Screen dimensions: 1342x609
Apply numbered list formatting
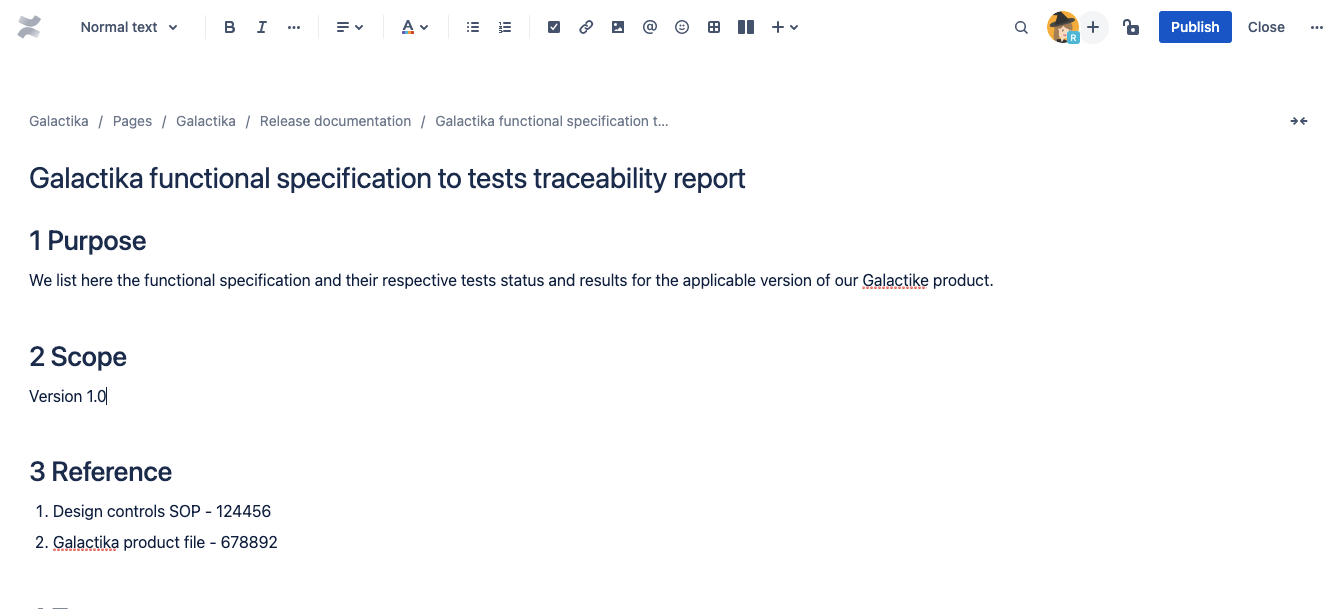(x=505, y=27)
